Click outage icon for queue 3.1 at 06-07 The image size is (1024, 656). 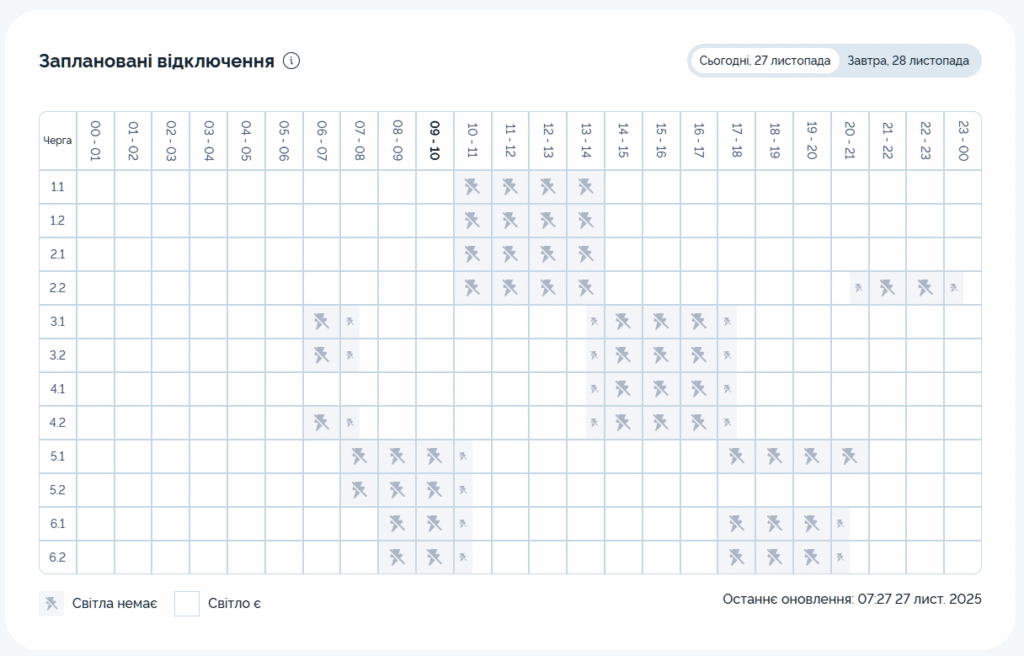pos(321,322)
